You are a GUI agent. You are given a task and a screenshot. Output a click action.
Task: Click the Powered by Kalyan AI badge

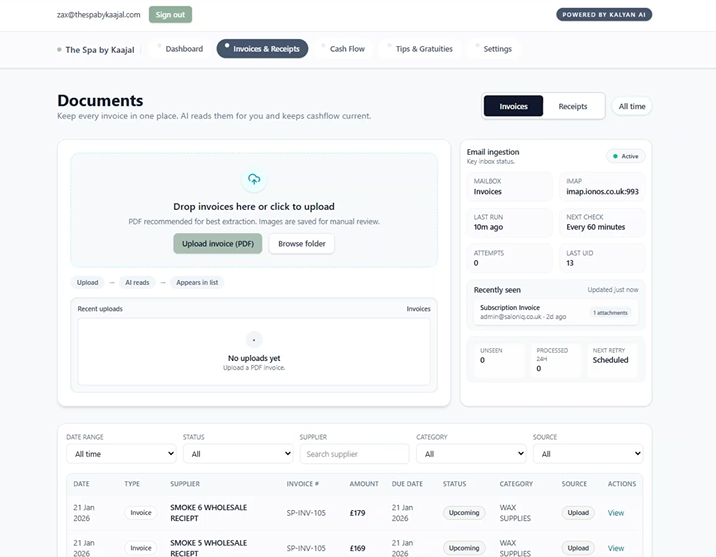(603, 15)
